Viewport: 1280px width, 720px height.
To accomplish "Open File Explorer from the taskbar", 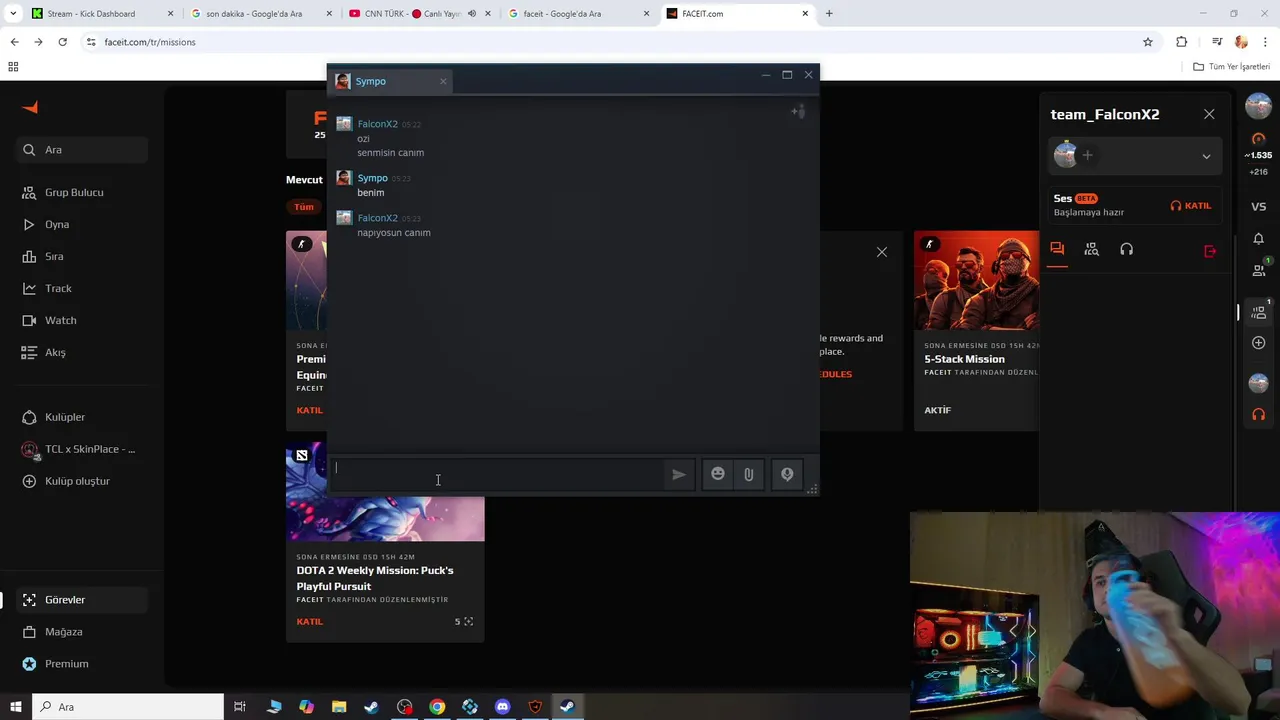I will 339,707.
